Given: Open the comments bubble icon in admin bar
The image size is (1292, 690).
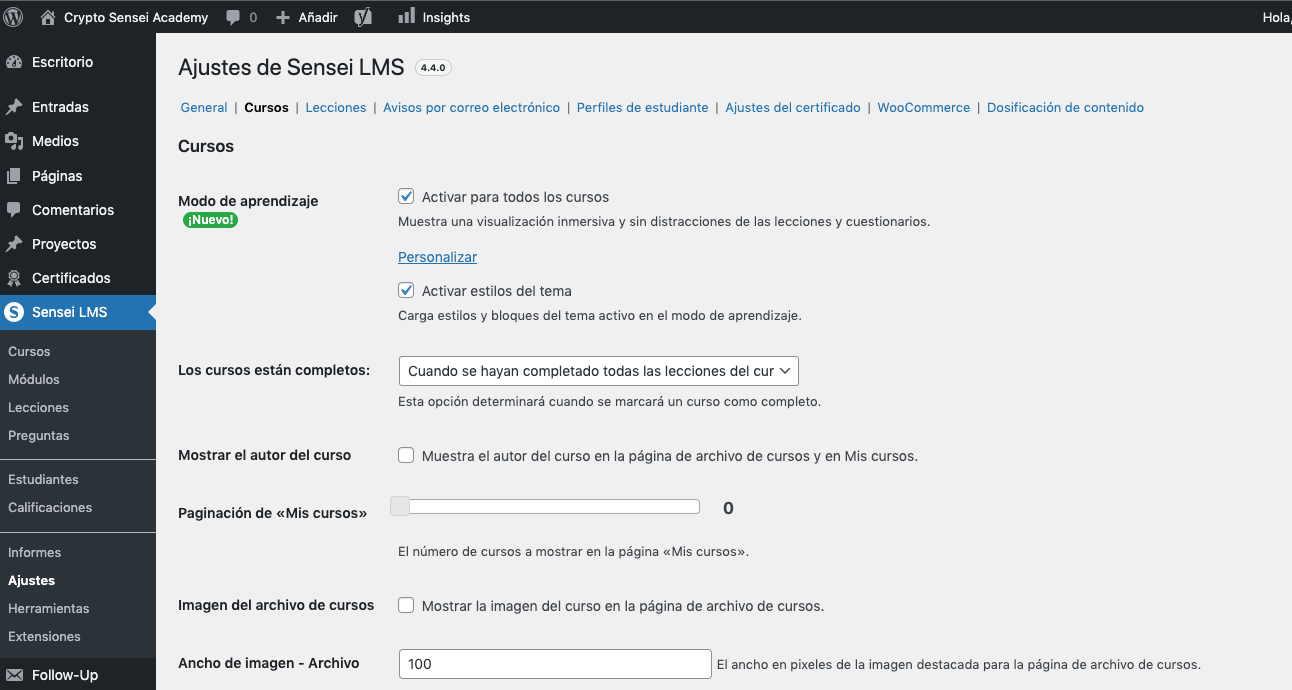Looking at the screenshot, I should point(233,17).
